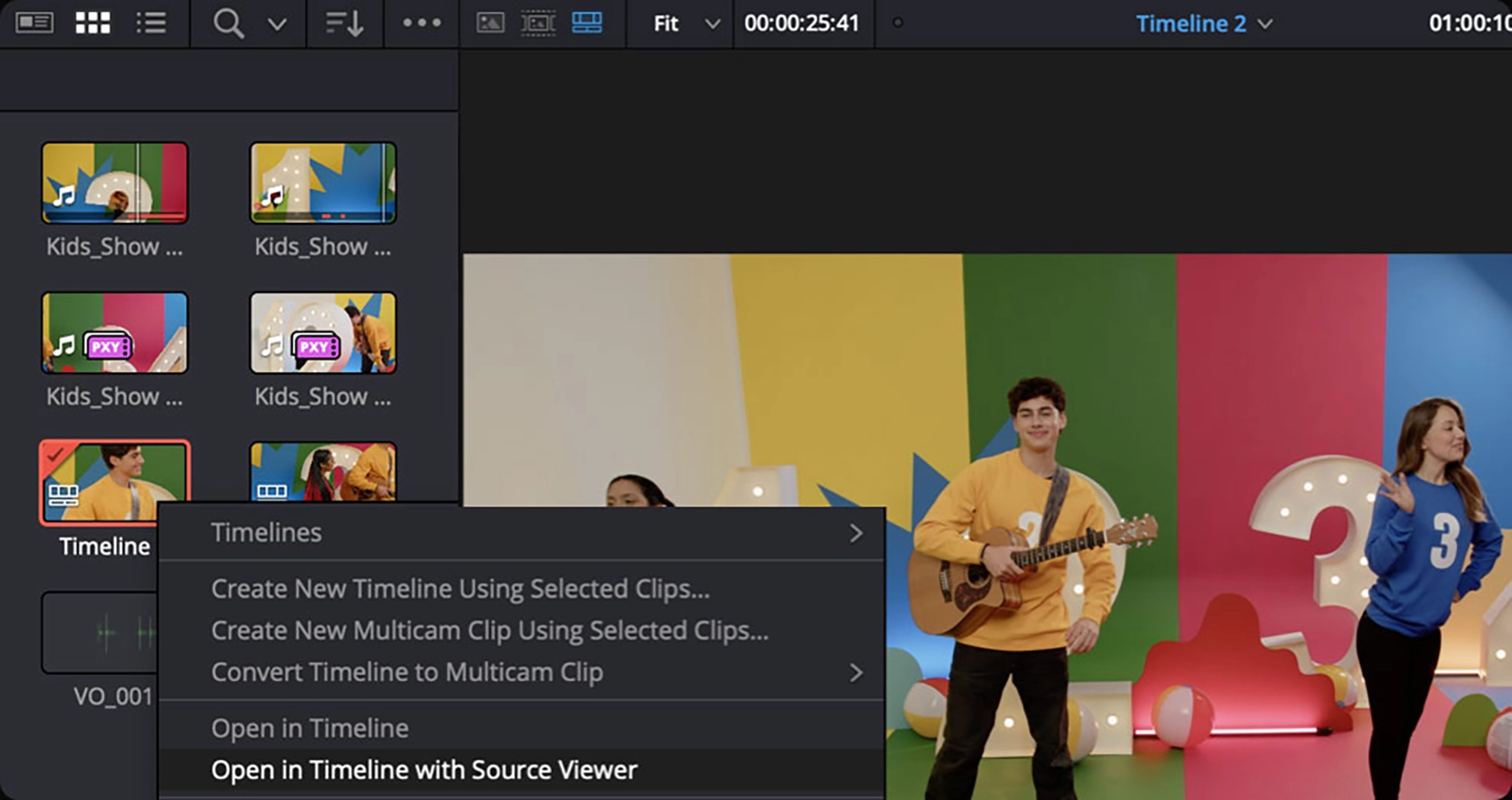The image size is (1512, 800).
Task: Select the source tape viewer mode icon
Action: point(538,23)
